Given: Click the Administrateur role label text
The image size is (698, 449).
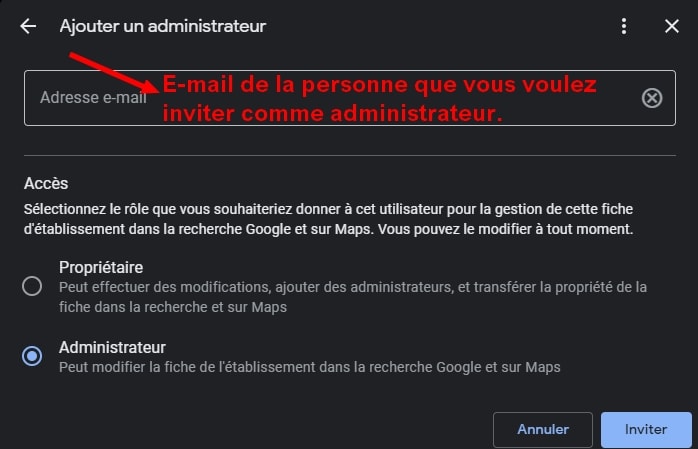Looking at the screenshot, I should pyautogui.click(x=112, y=348).
